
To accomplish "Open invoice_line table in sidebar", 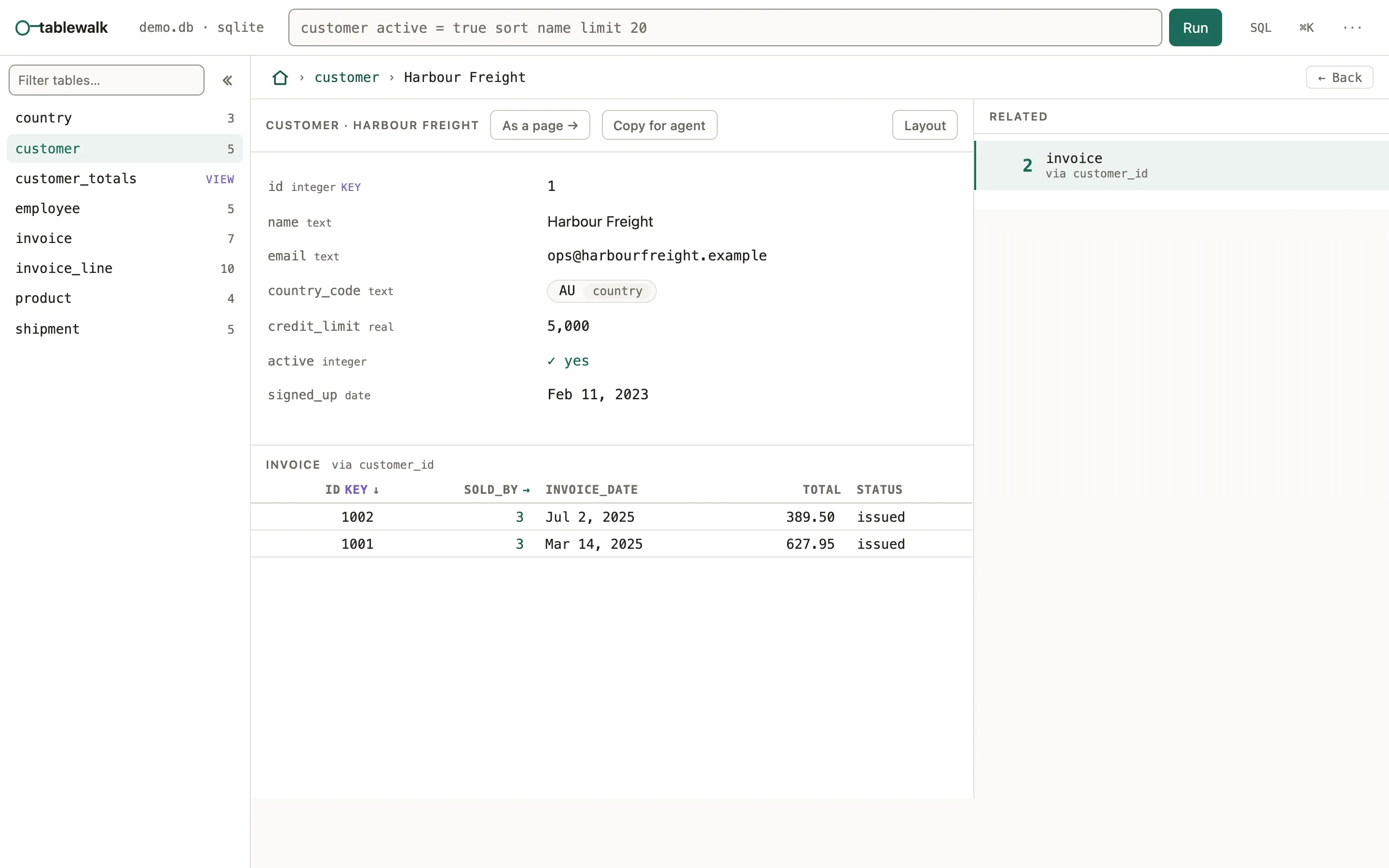I will [124, 268].
